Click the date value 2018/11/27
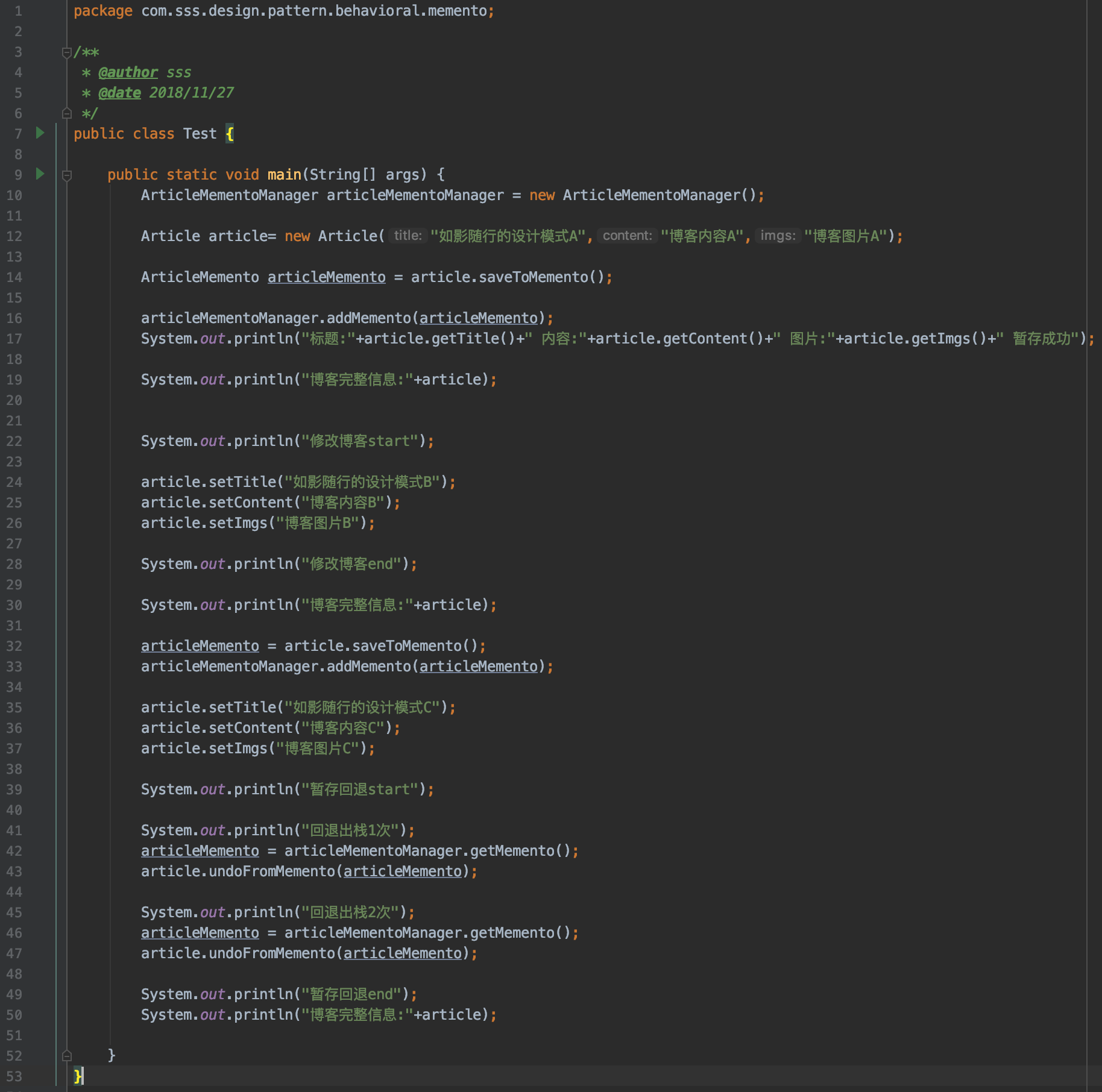 pyautogui.click(x=191, y=93)
